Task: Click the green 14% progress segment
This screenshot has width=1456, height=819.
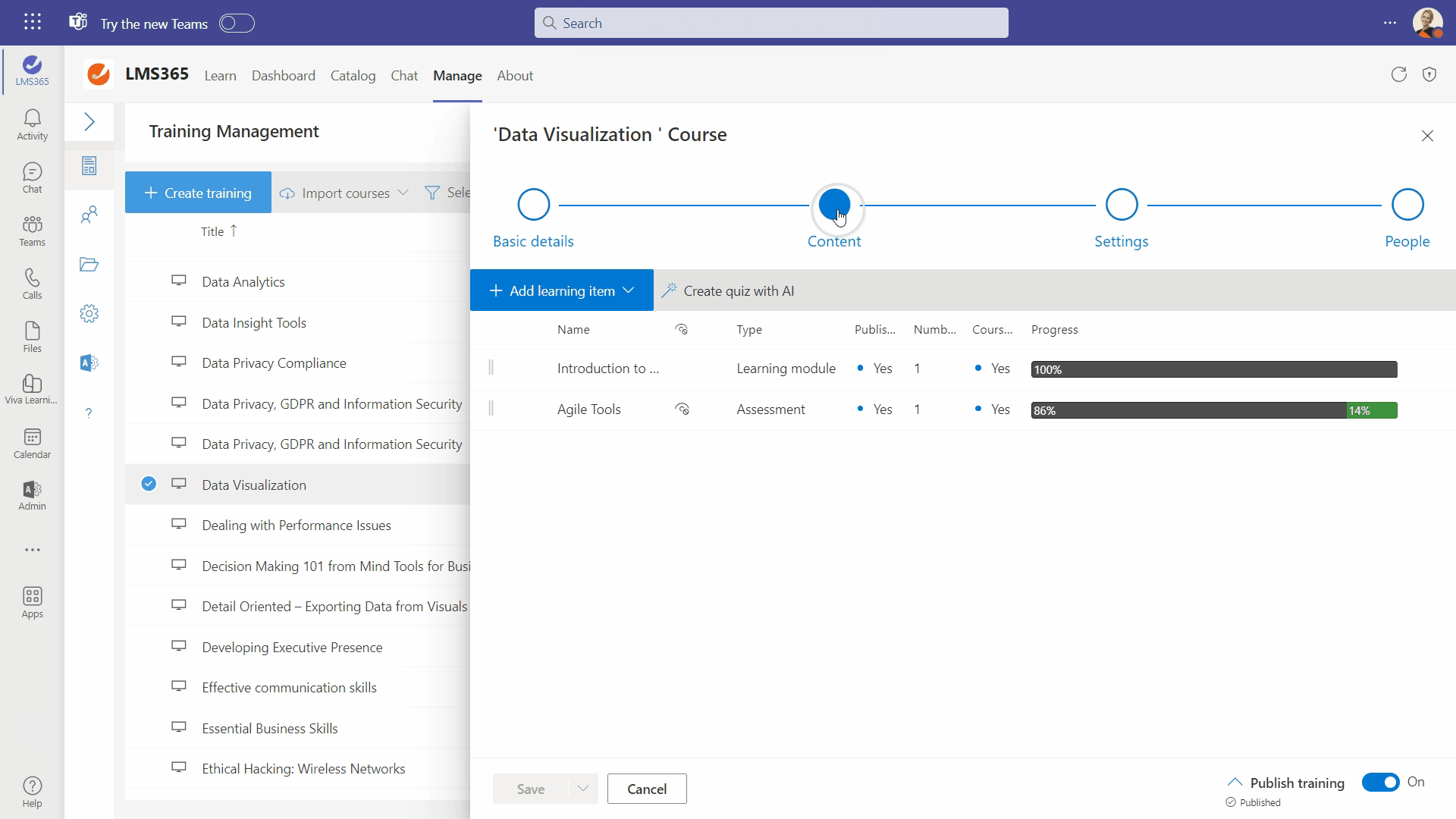Action: pyautogui.click(x=1372, y=410)
